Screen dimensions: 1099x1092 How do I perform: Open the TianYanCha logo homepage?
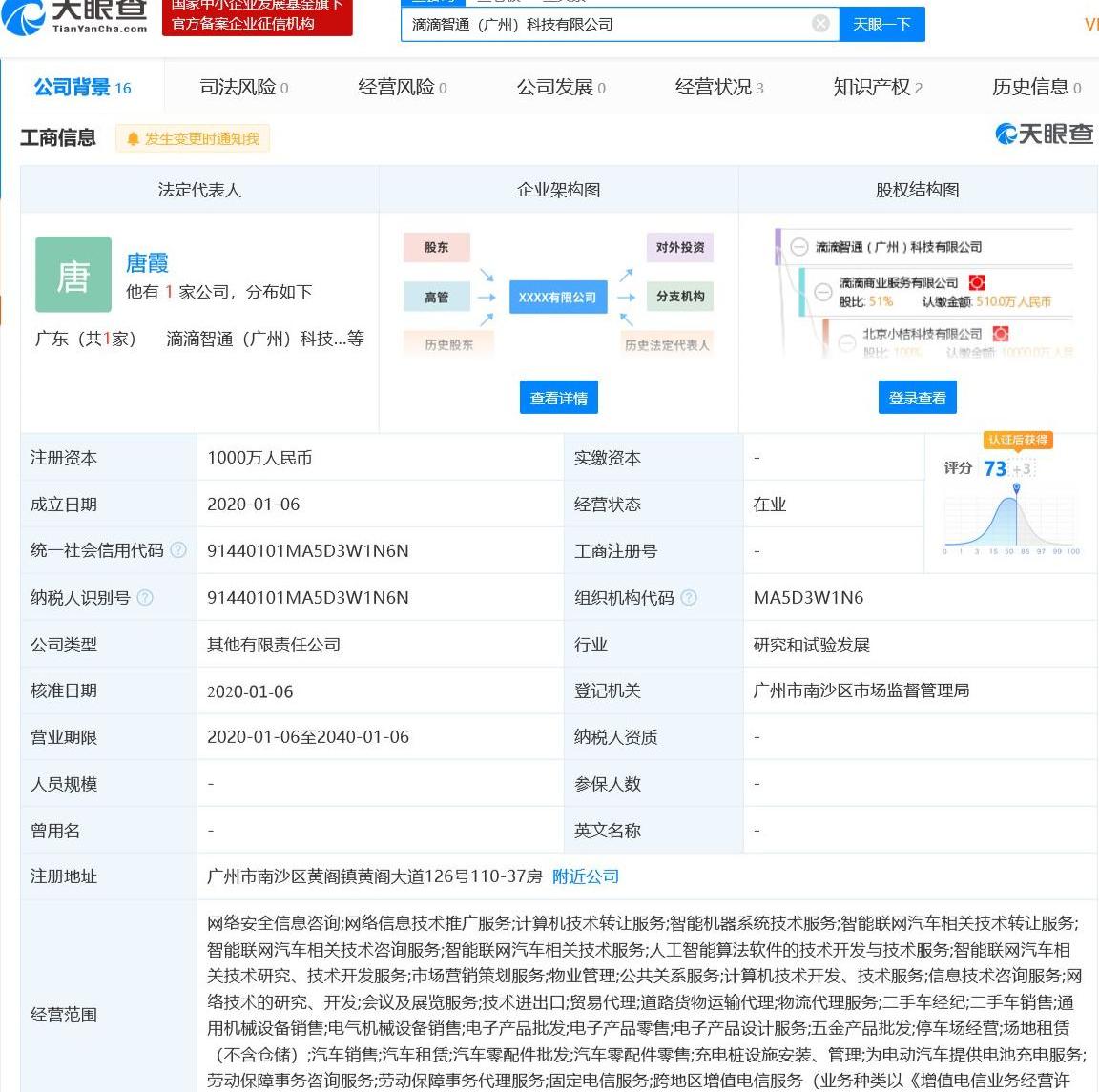74,17
